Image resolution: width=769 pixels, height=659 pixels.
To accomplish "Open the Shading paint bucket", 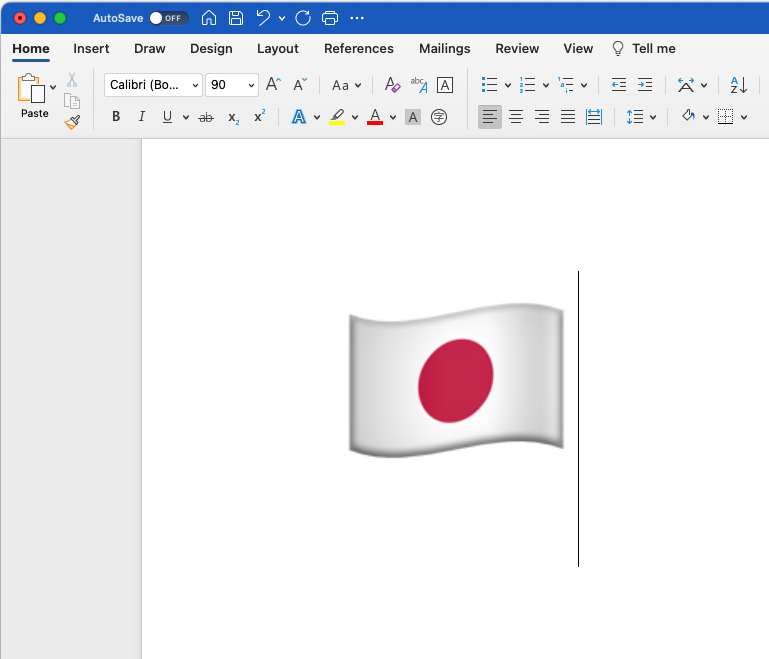I will (x=689, y=116).
